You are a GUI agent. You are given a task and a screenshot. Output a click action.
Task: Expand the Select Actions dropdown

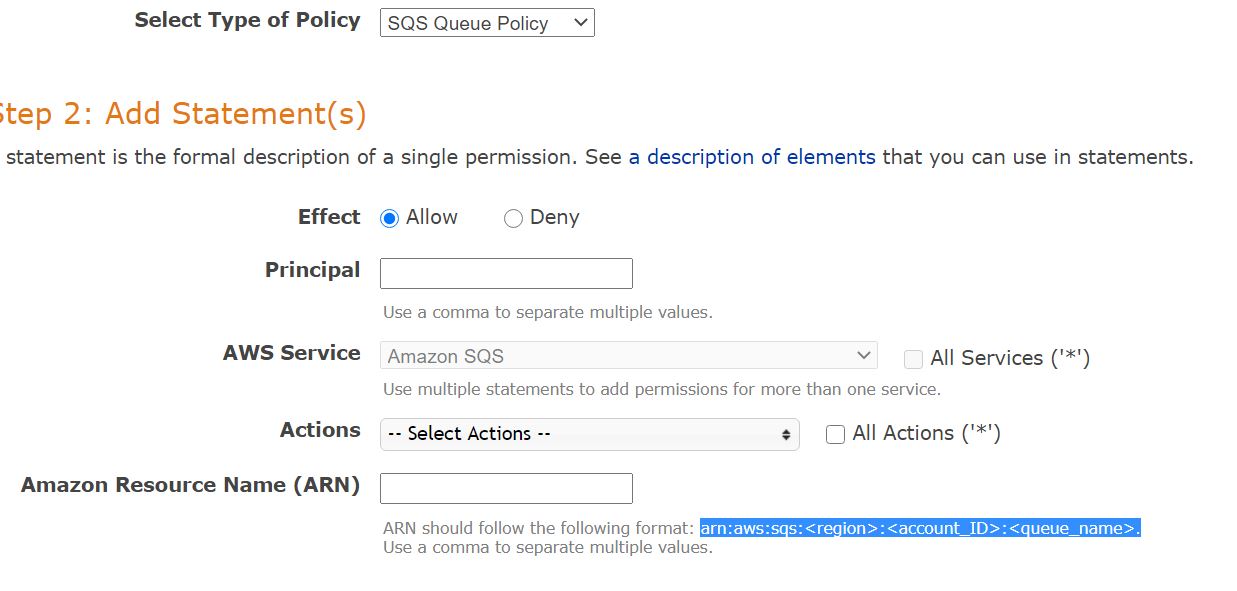(x=589, y=434)
